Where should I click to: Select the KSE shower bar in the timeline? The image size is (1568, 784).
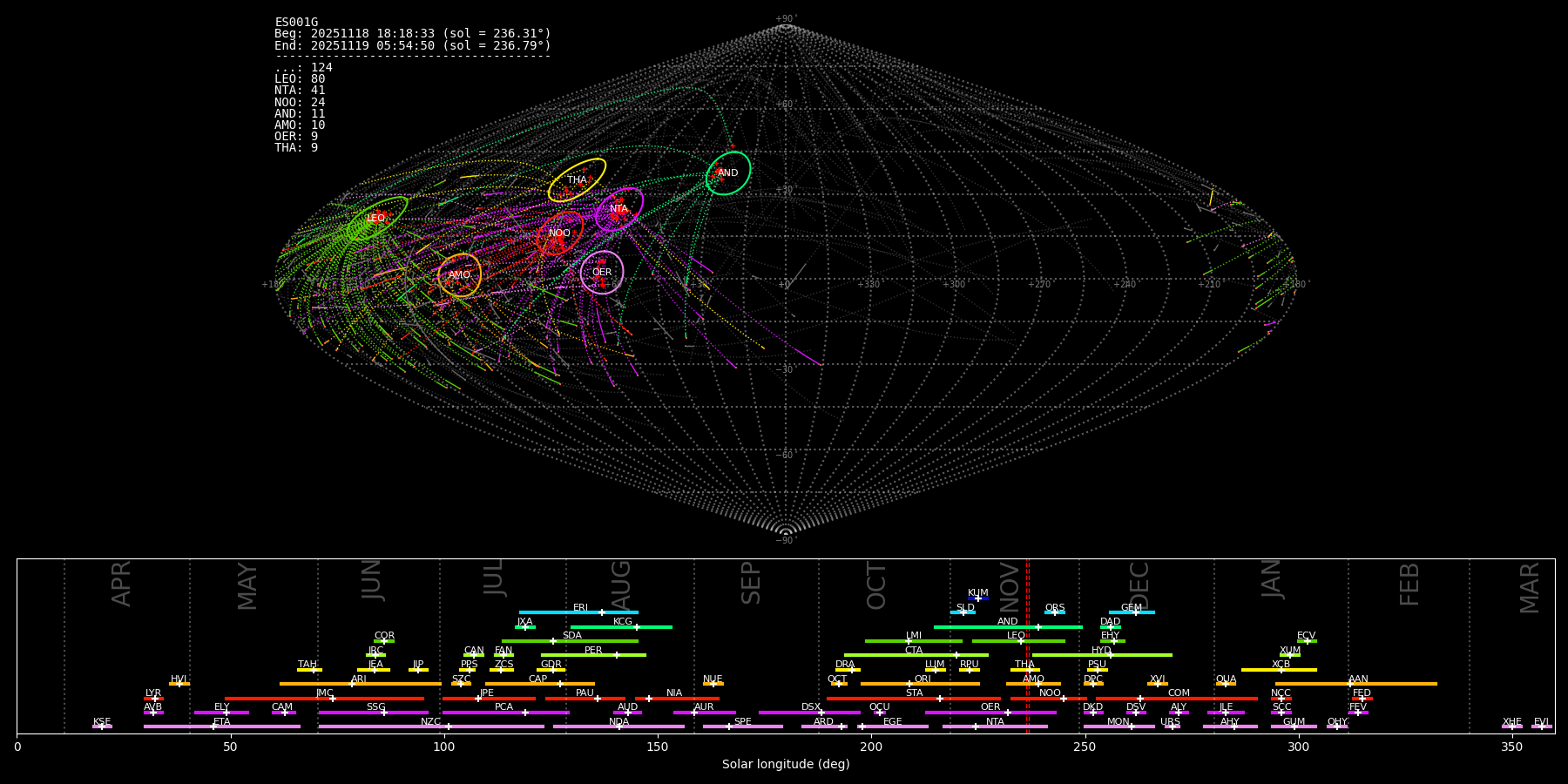102,727
